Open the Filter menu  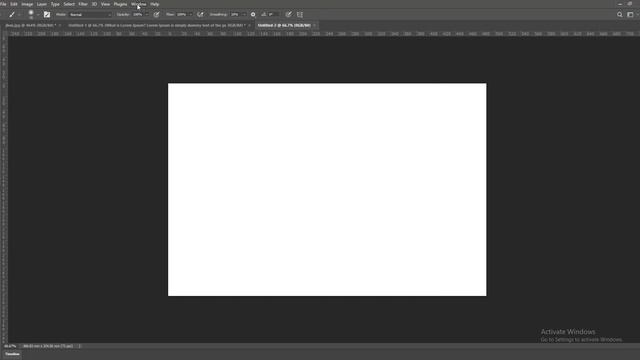(x=83, y=4)
